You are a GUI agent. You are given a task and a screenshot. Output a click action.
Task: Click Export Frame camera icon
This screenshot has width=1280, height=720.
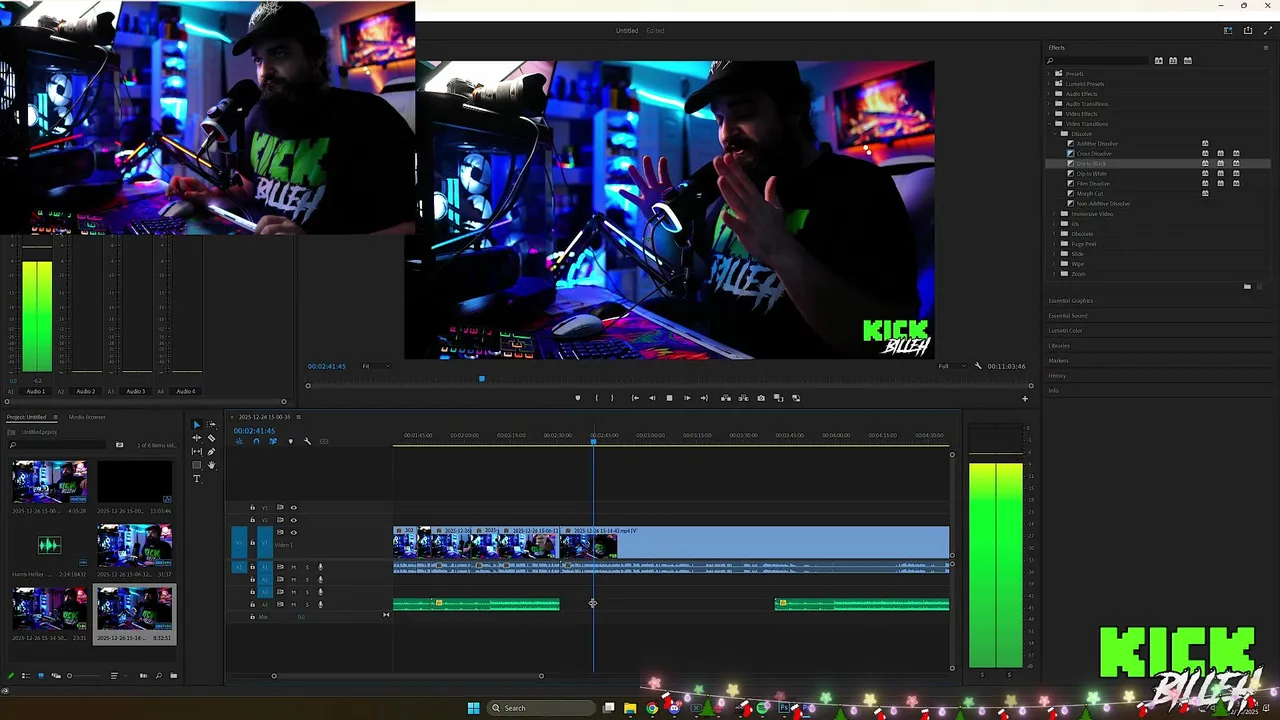tap(761, 398)
